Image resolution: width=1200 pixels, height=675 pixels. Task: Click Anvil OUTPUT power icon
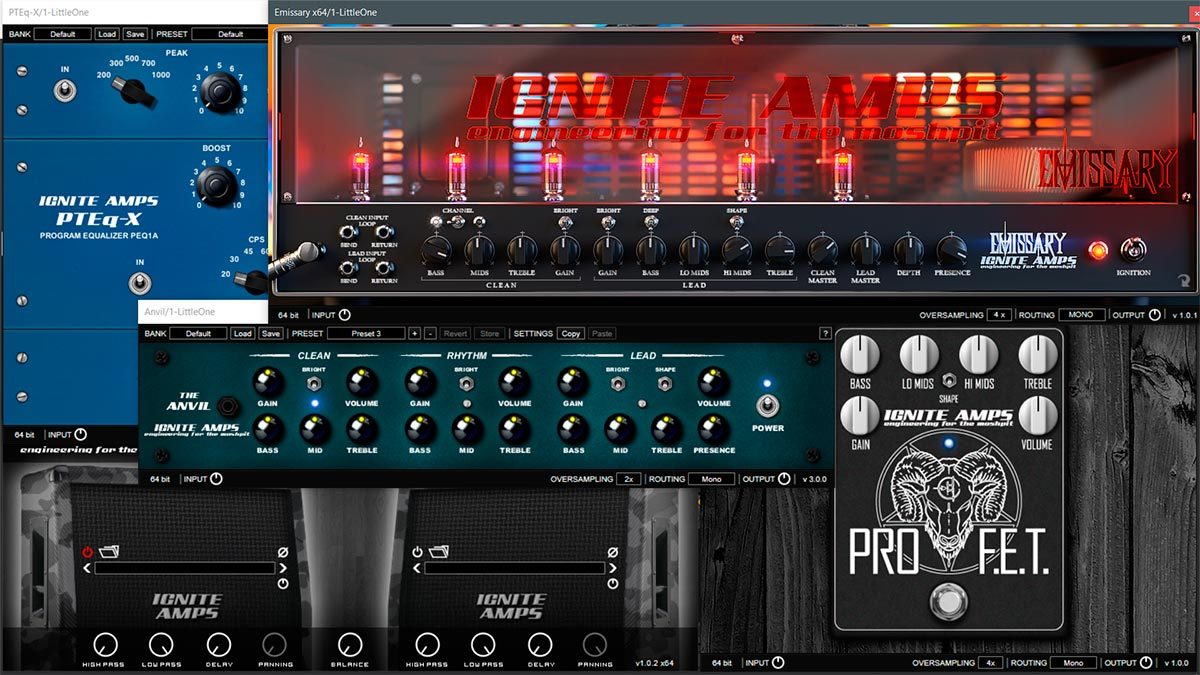pyautogui.click(x=785, y=479)
